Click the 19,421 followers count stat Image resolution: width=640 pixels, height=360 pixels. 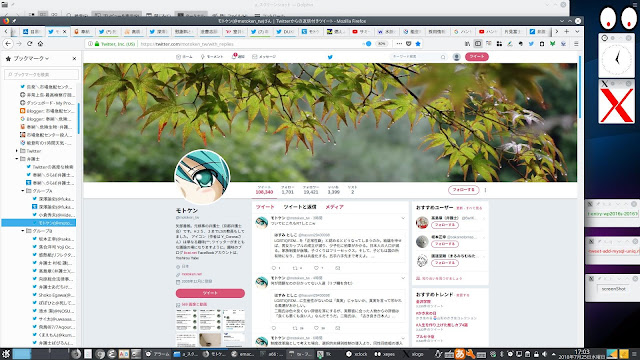(x=311, y=190)
